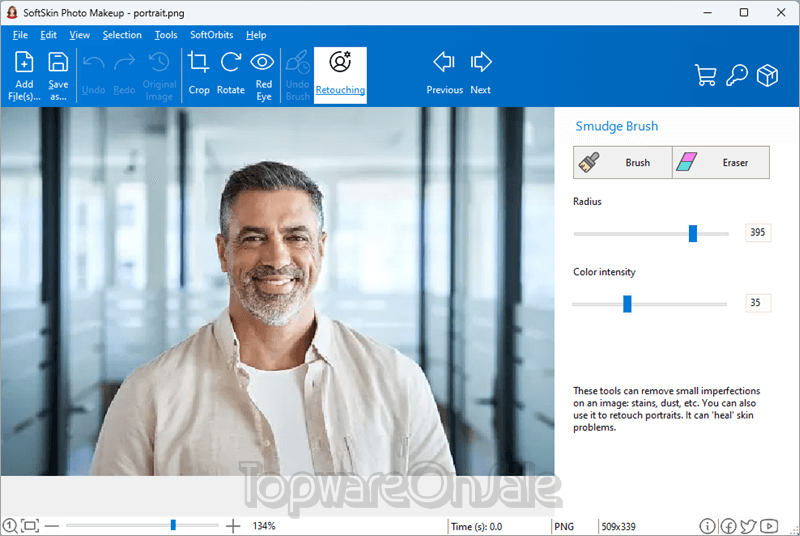This screenshot has width=800, height=536.
Task: Select the Eraser button in Smudge Brush
Action: click(721, 162)
